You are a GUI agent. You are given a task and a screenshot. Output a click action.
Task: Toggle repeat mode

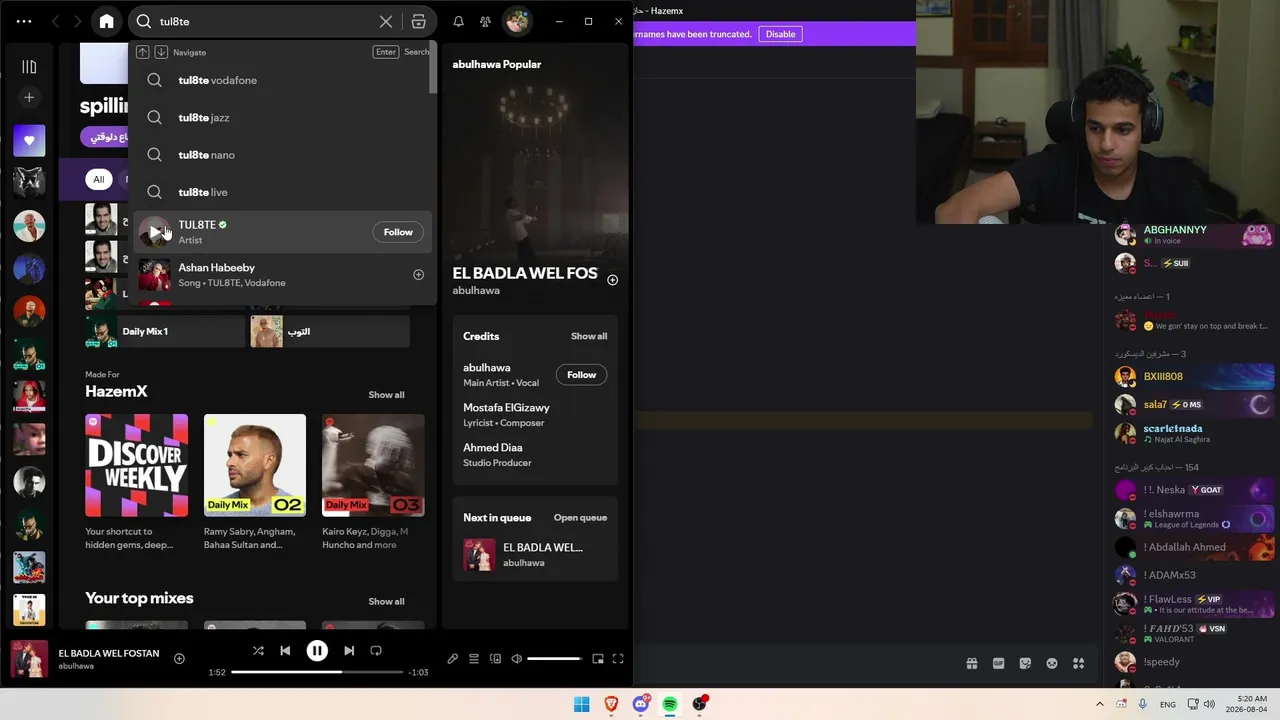click(376, 651)
